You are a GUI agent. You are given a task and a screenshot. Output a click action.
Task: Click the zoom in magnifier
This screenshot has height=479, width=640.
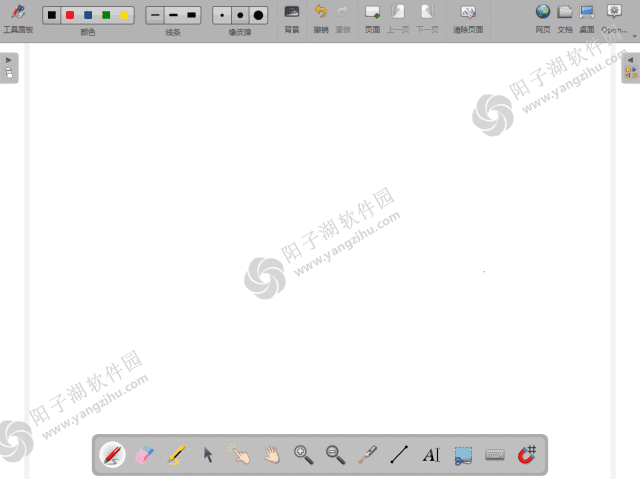[303, 455]
